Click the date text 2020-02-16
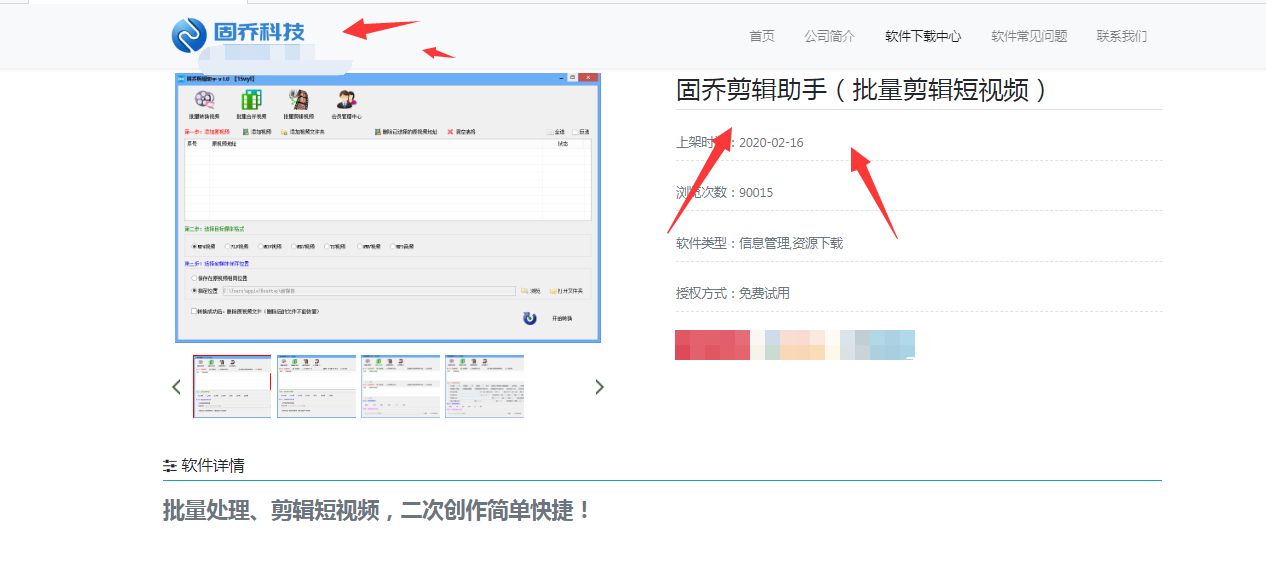Screen dimensions: 1266x564 (x=771, y=142)
